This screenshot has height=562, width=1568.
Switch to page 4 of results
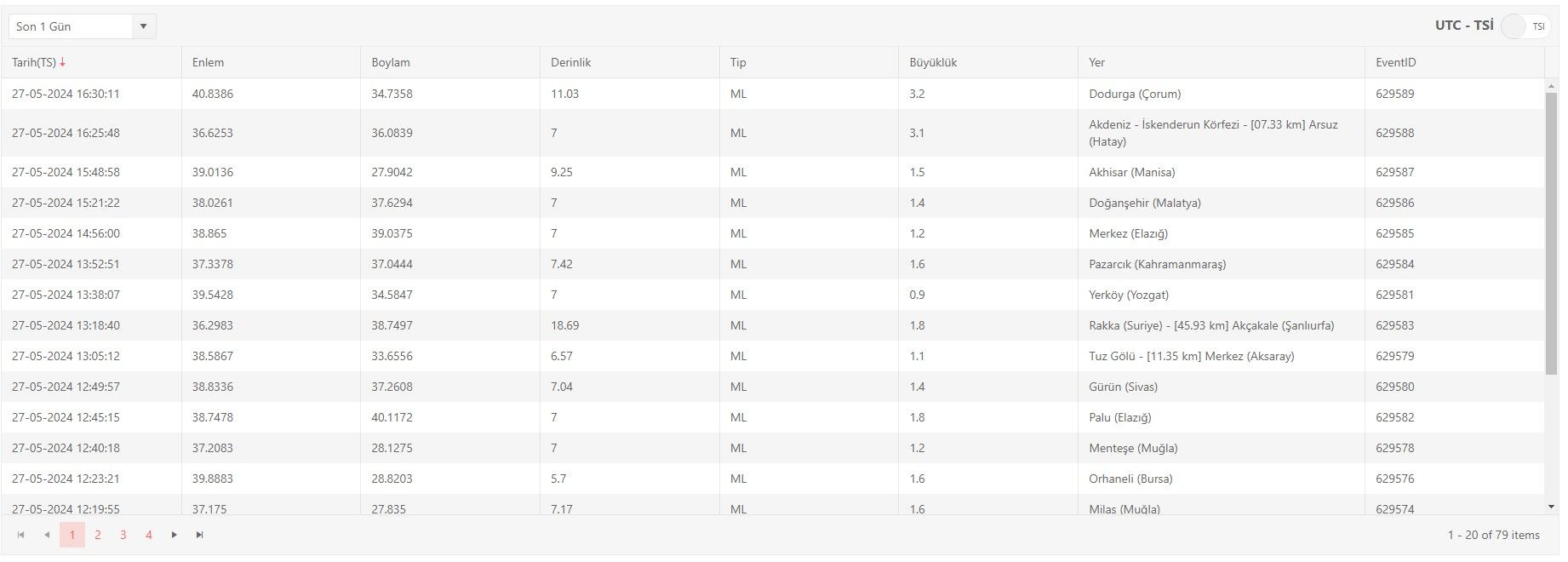[149, 535]
